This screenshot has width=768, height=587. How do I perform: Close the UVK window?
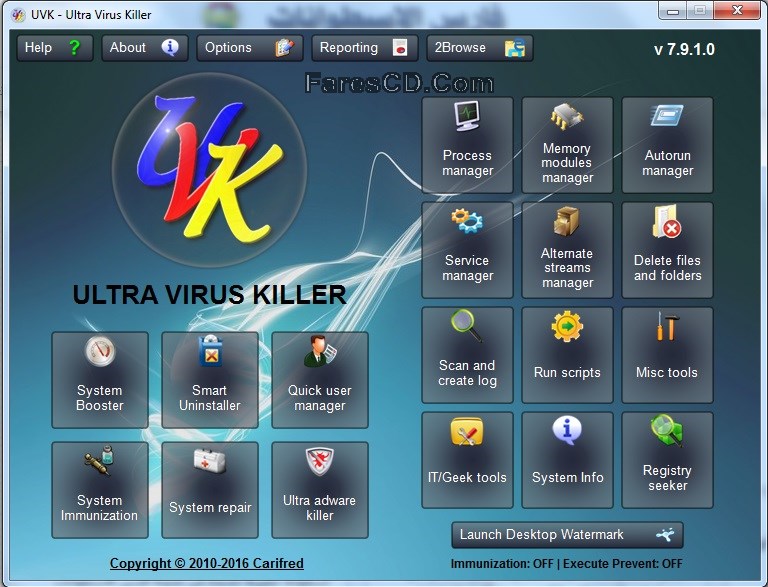tap(737, 10)
